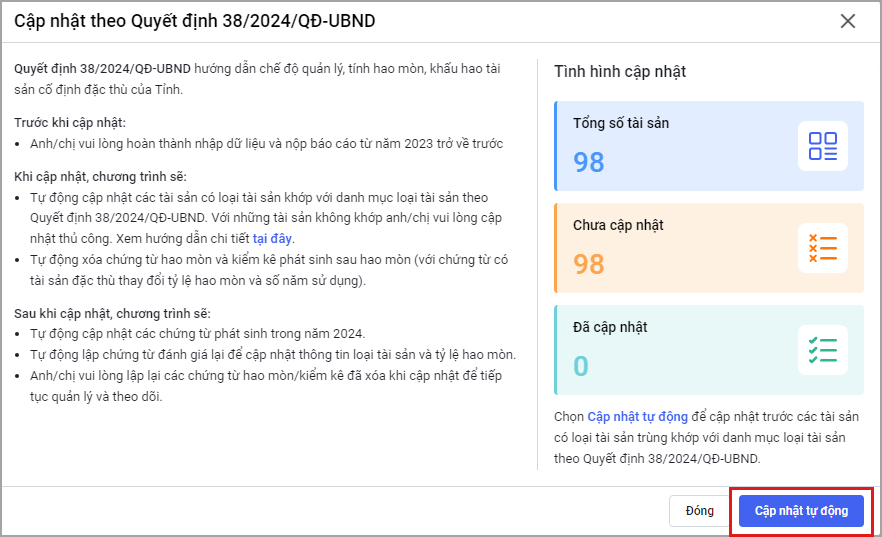Click the x-list icon in Chưa cập nhật card

[822, 248]
